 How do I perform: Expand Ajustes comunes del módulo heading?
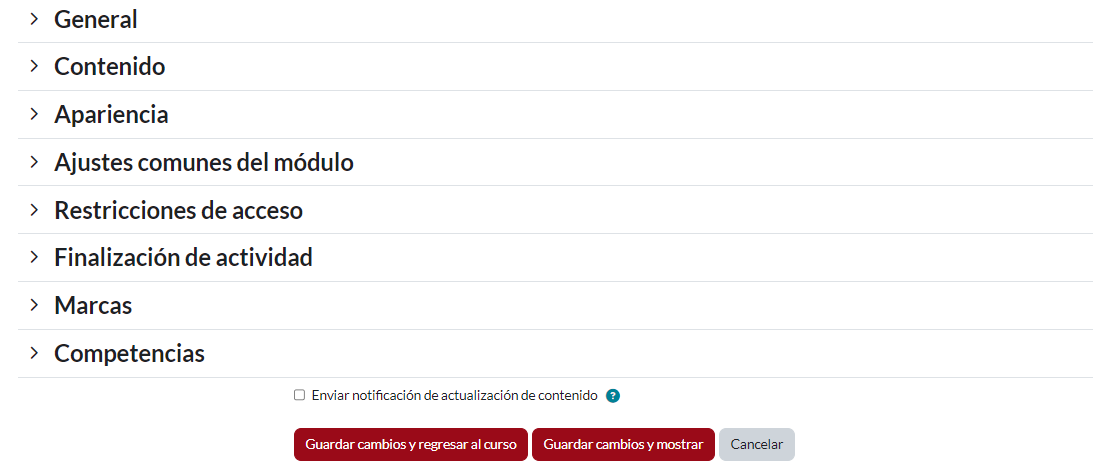[204, 162]
